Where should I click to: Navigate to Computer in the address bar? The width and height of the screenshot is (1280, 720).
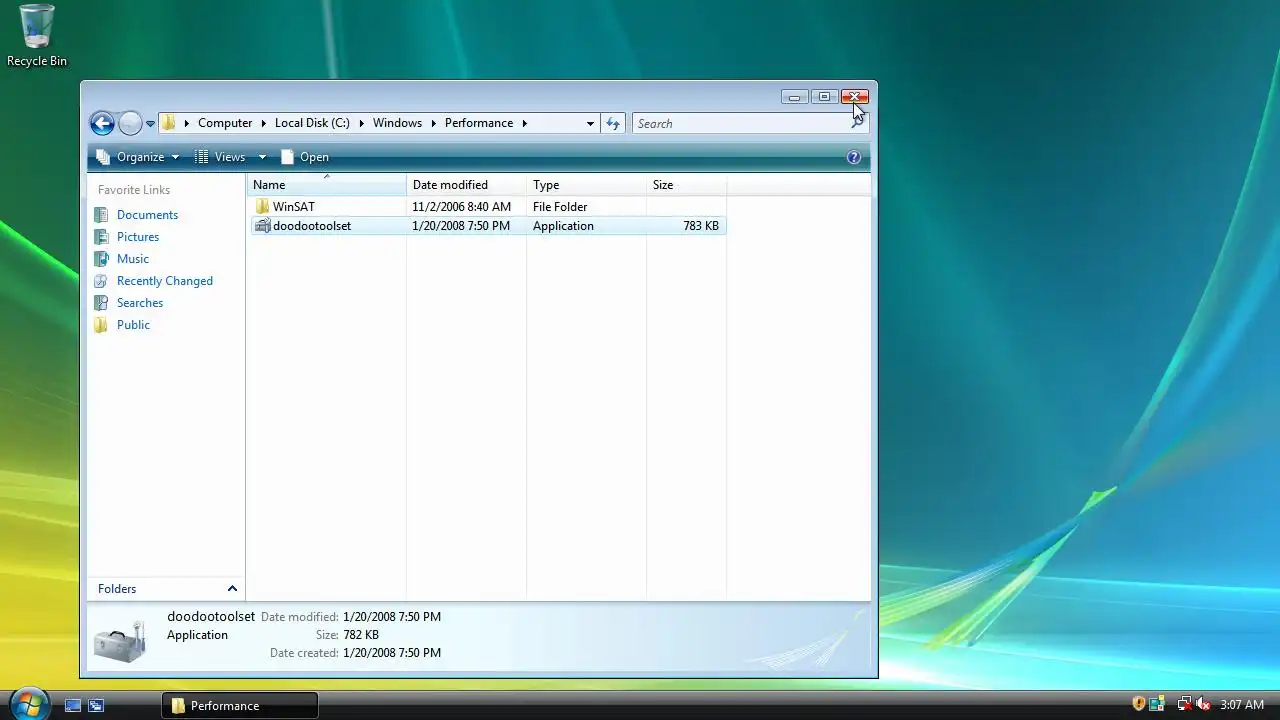point(225,123)
